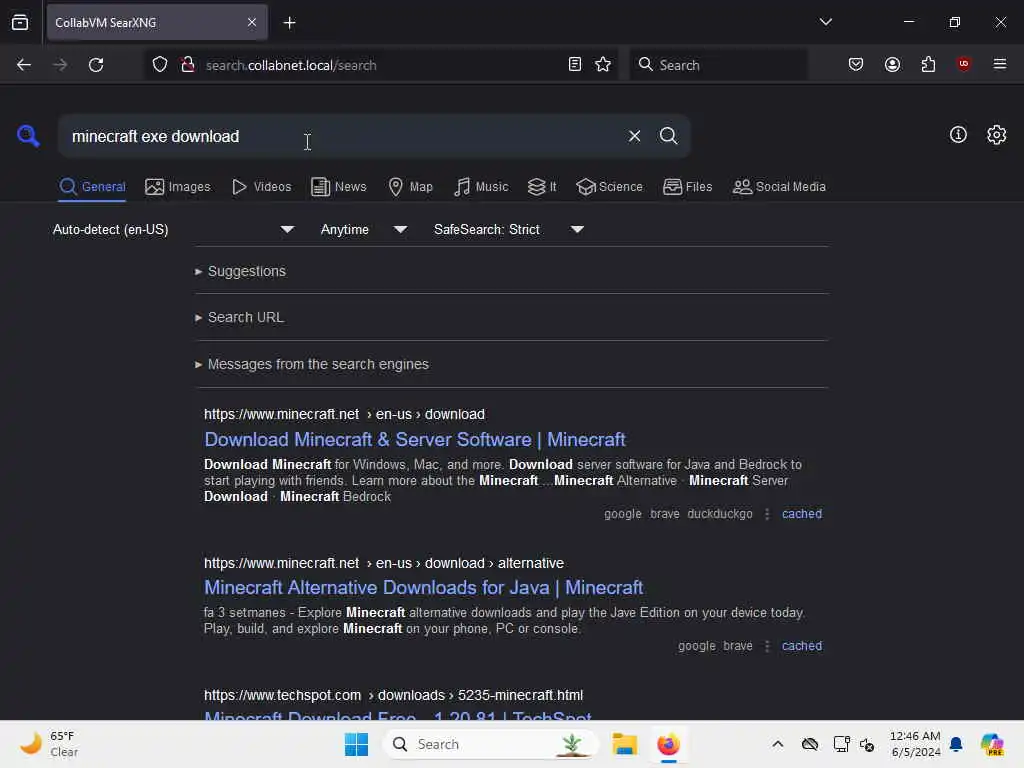Open Extensions puzzle icon
1024x768 pixels.
928,64
